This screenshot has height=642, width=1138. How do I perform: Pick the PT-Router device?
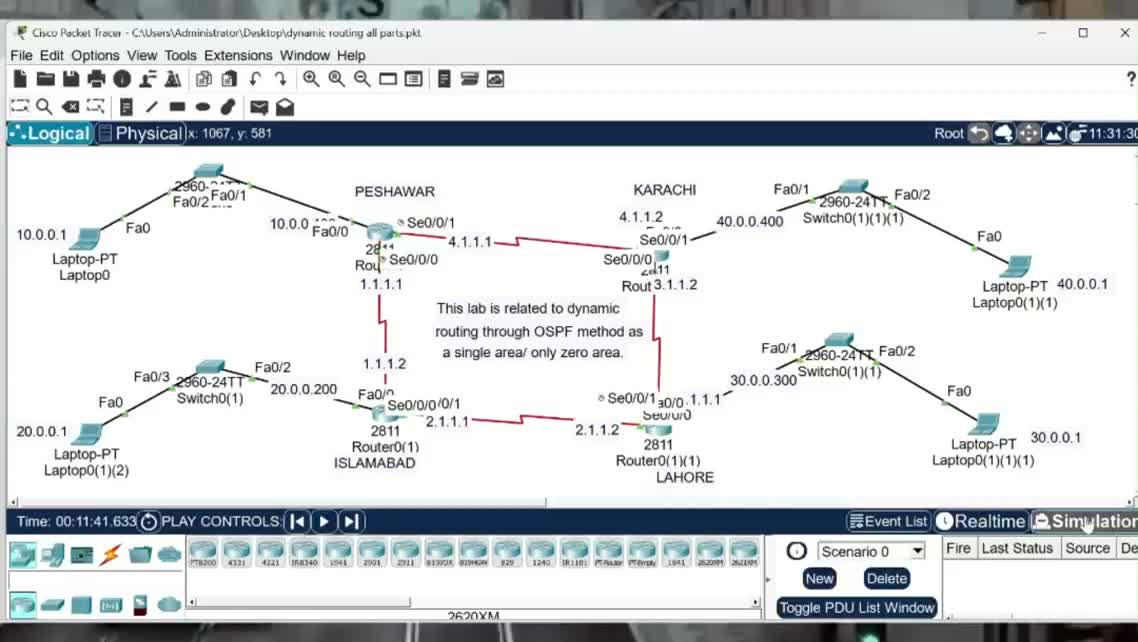[x=608, y=553]
